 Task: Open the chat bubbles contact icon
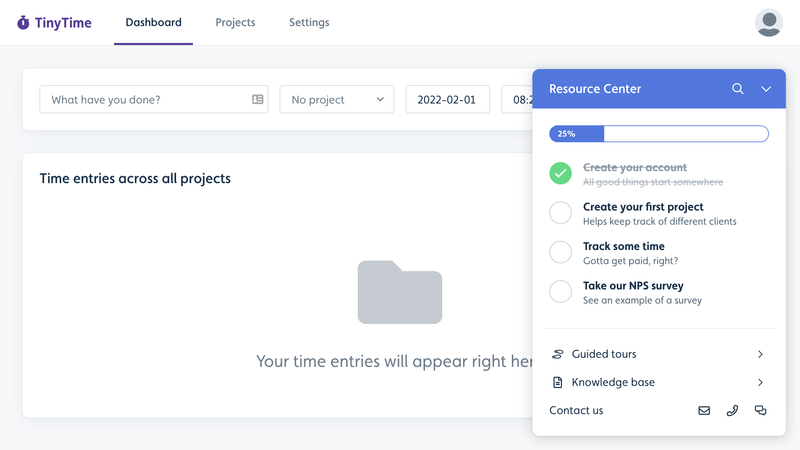tap(761, 410)
